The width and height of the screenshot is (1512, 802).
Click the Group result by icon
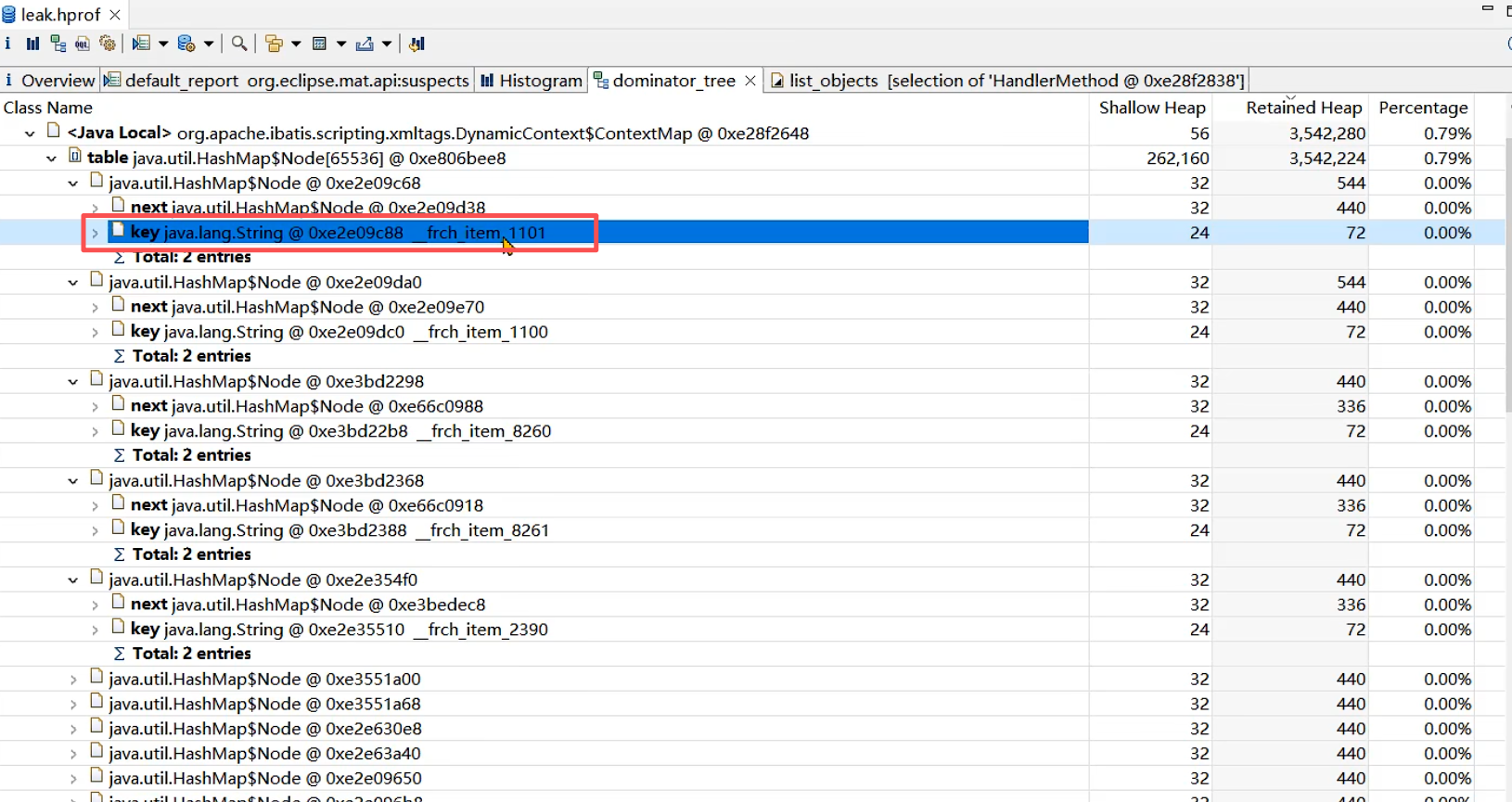click(274, 44)
